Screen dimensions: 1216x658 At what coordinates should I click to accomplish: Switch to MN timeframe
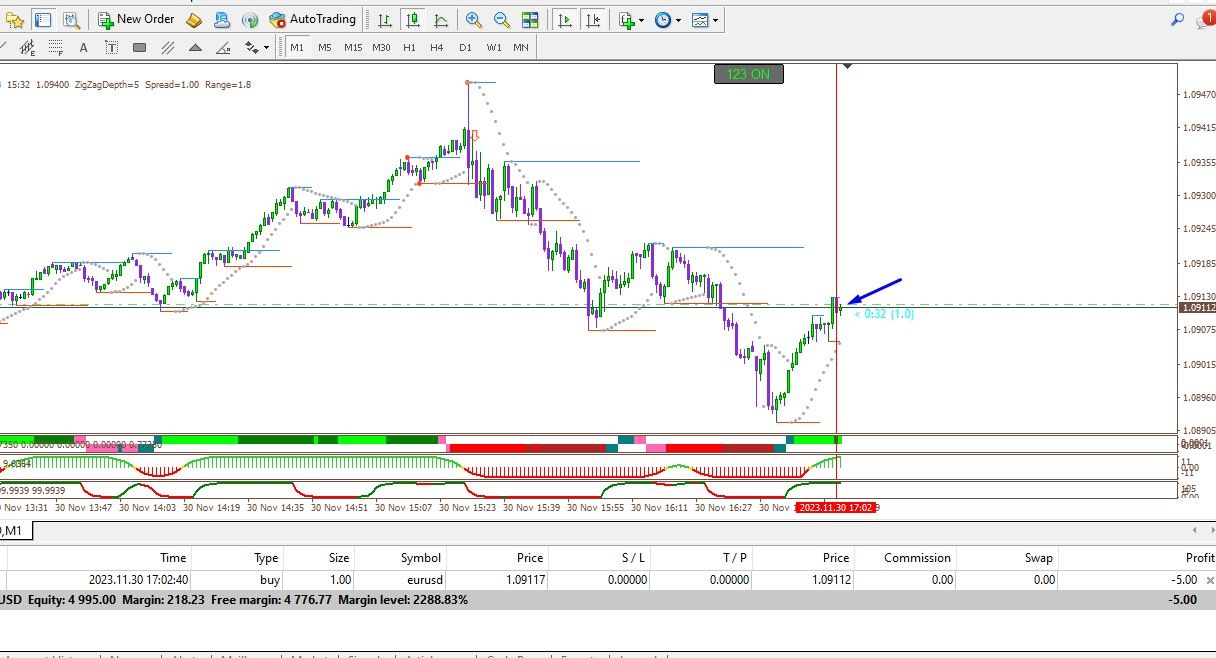pos(521,47)
